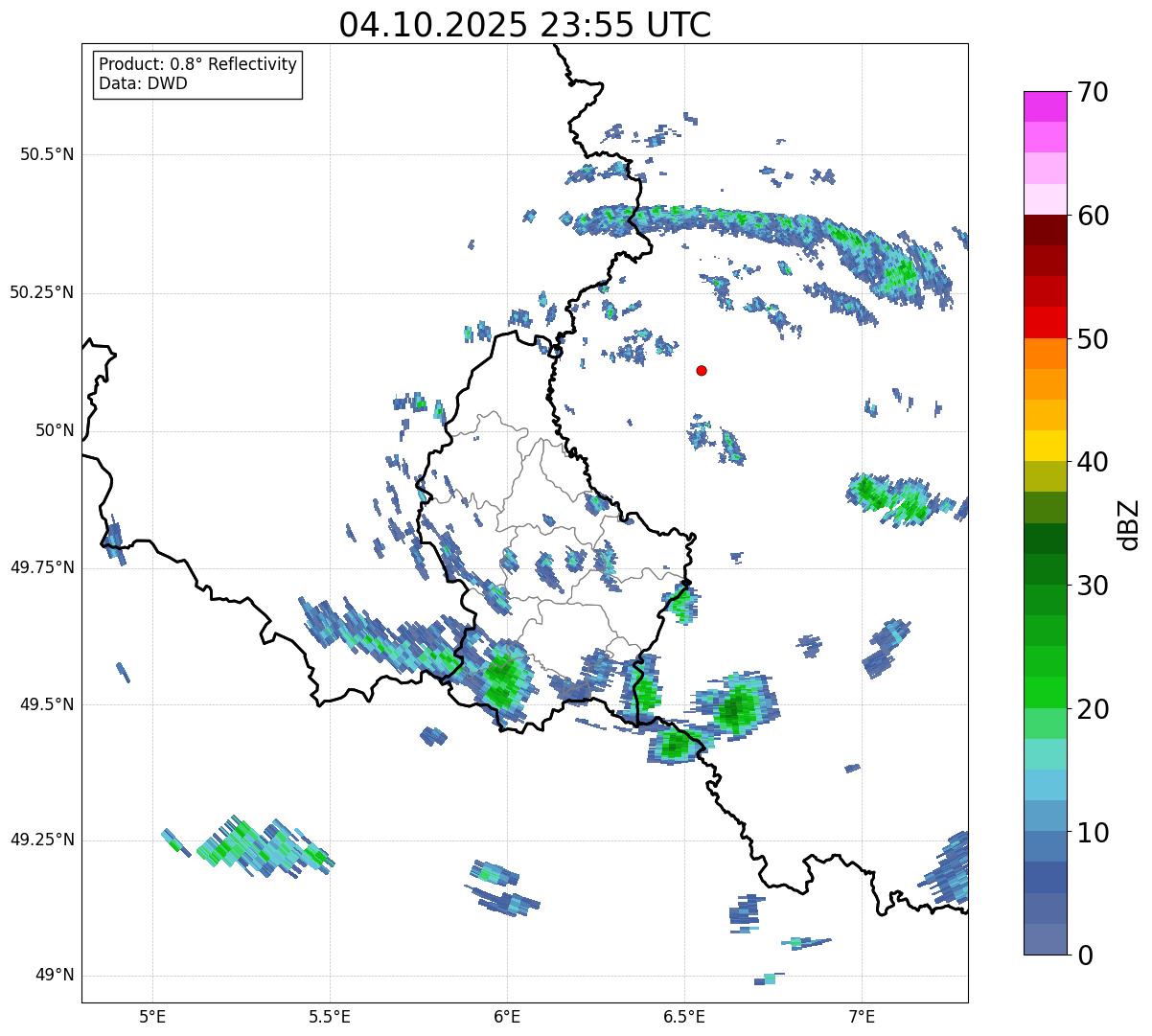Viewport: 1152px width, 1036px height.
Task: Click the 40 dBZ colorbar tick label
Action: tap(1093, 462)
